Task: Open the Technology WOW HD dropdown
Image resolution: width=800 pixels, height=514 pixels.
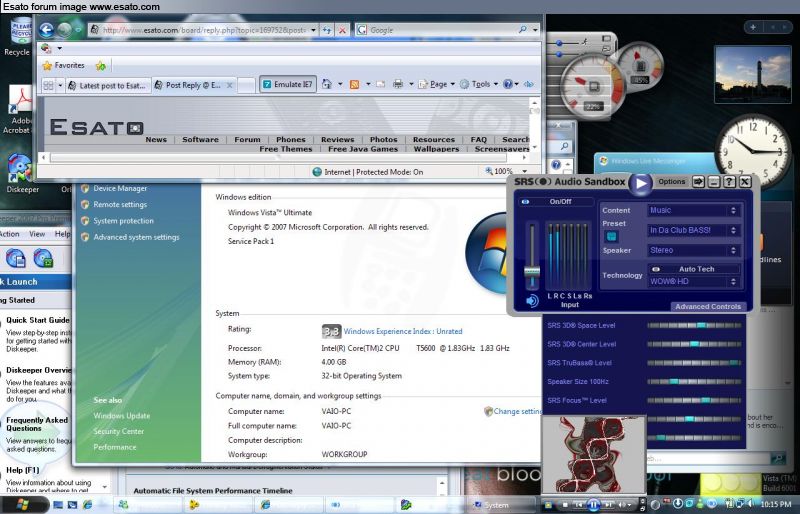Action: point(693,281)
